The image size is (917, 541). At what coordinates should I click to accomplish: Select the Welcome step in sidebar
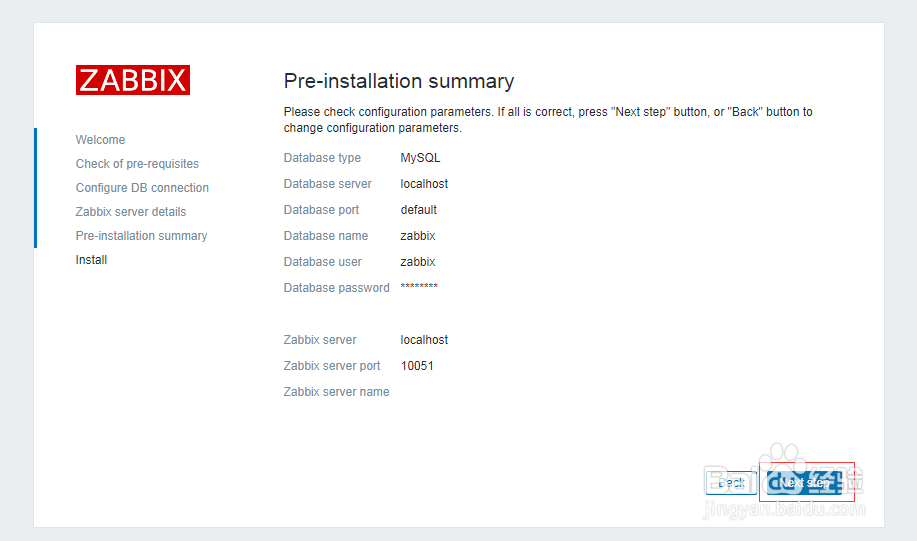point(100,140)
